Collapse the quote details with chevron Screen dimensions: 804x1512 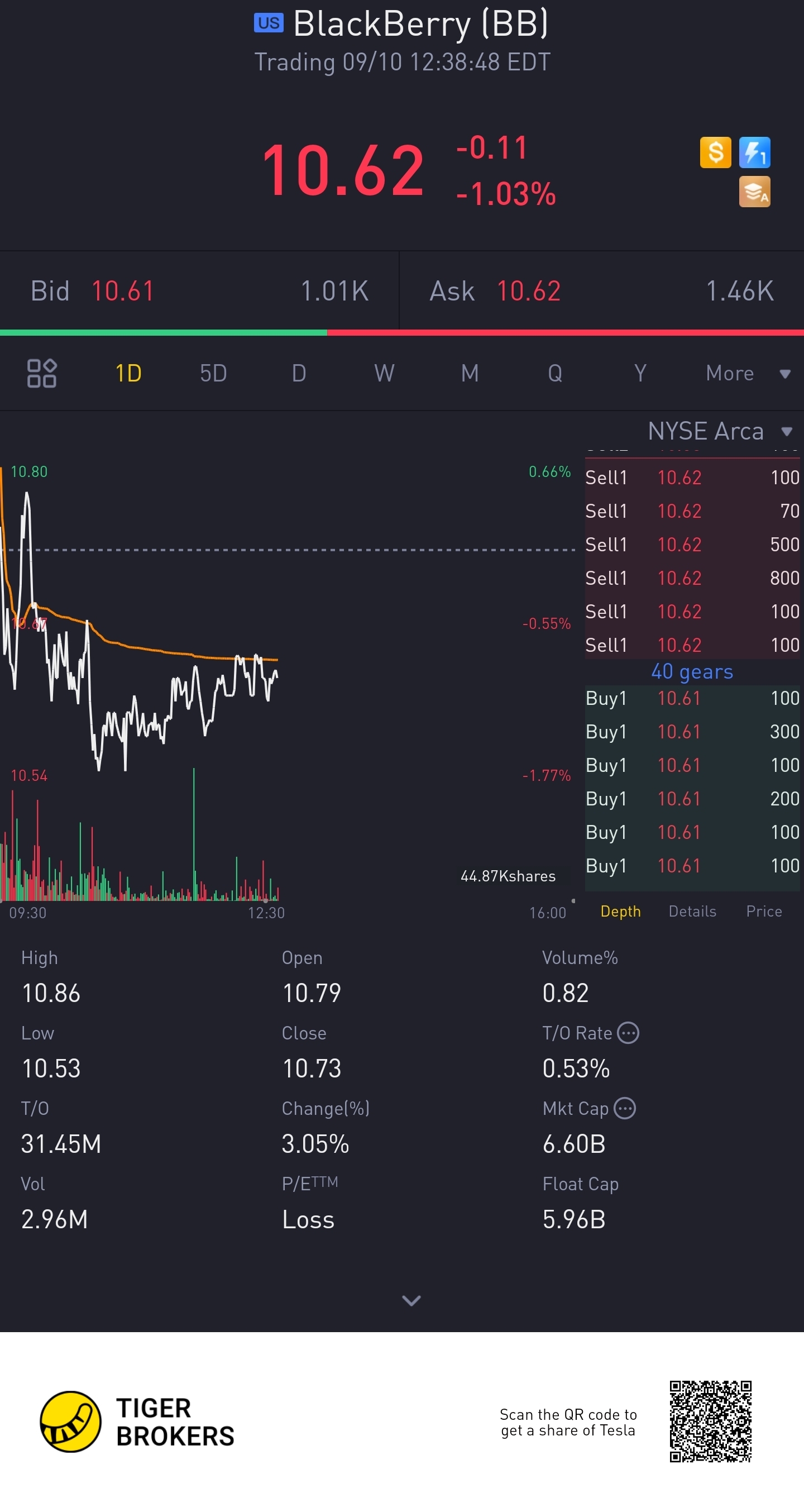click(411, 1301)
